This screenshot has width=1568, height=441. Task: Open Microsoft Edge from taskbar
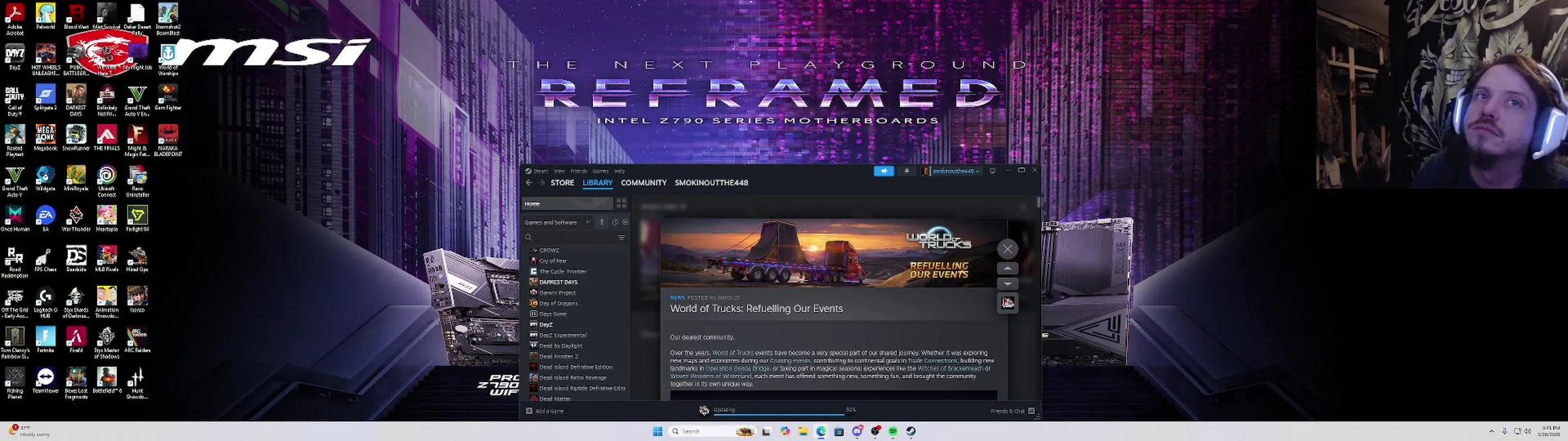tap(821, 431)
